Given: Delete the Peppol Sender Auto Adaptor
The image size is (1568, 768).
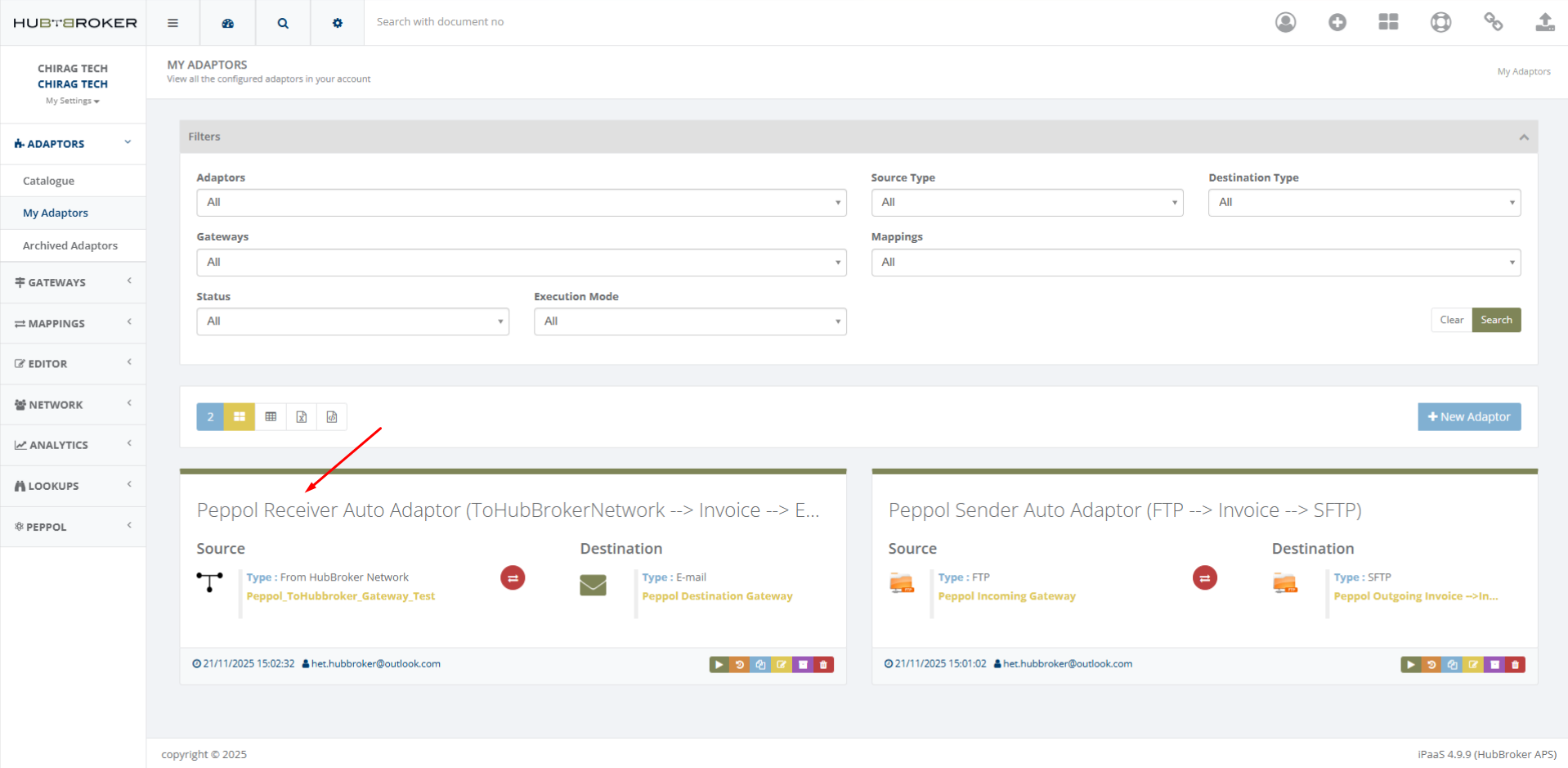Looking at the screenshot, I should click(x=1515, y=665).
